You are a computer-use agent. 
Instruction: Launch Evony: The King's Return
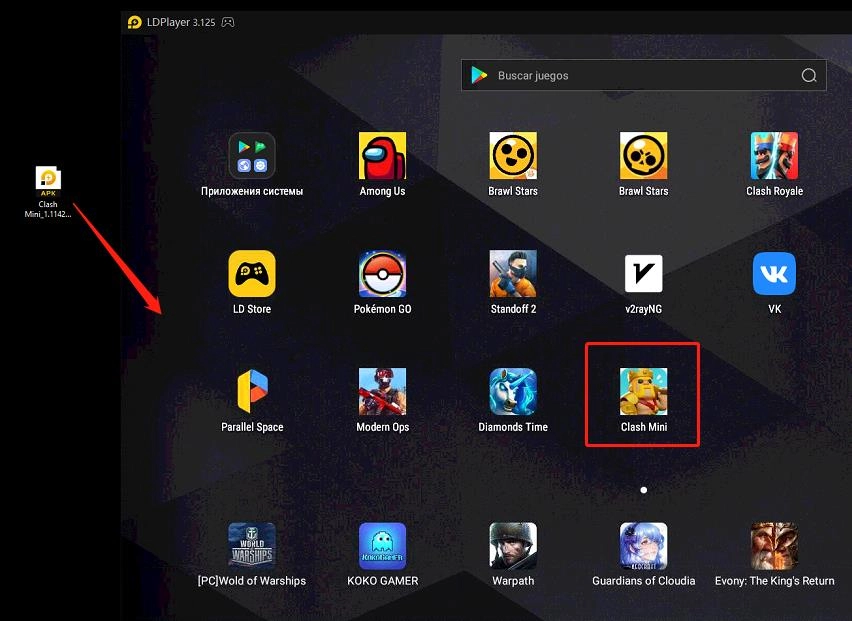click(x=774, y=546)
